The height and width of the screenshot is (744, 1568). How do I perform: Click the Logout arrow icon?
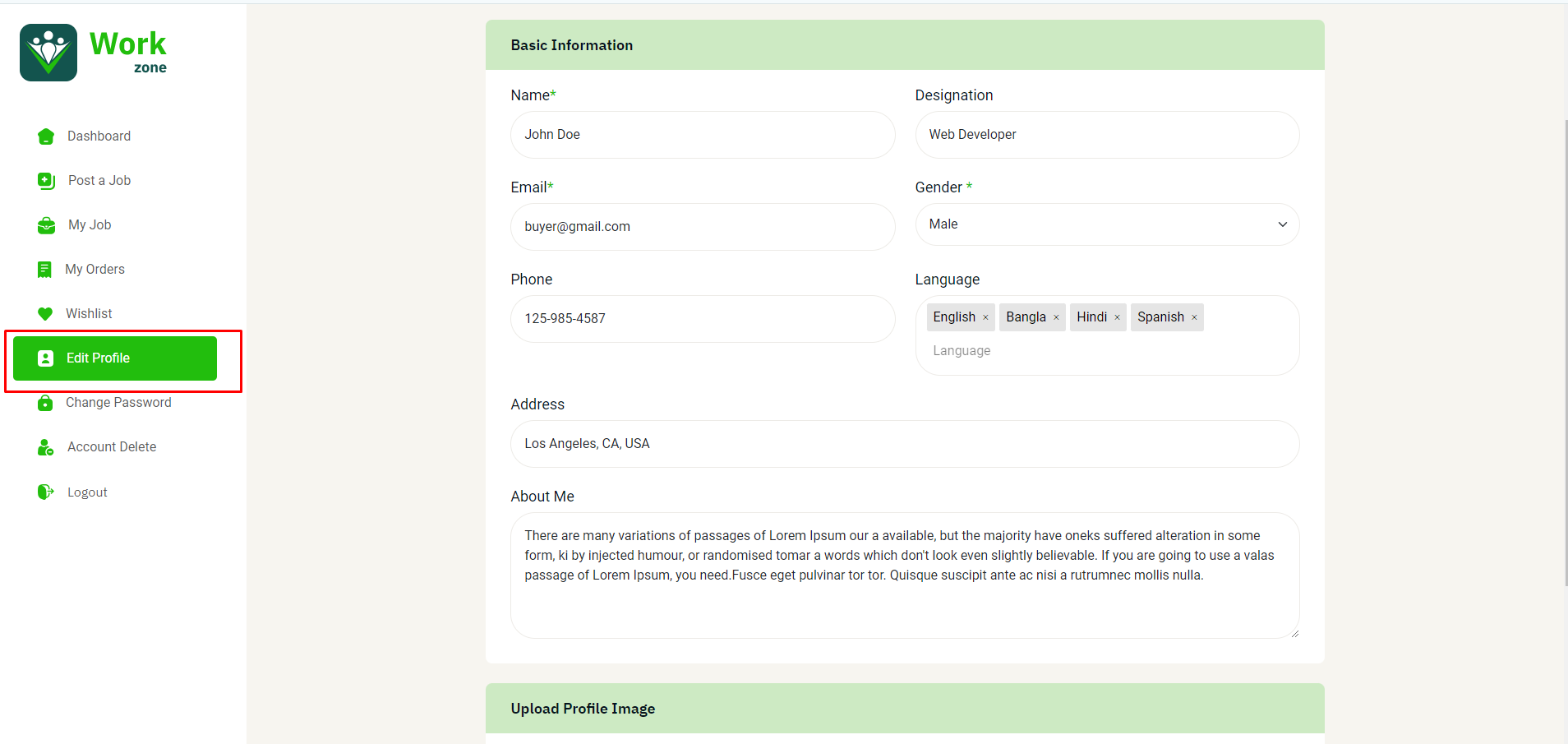[45, 492]
